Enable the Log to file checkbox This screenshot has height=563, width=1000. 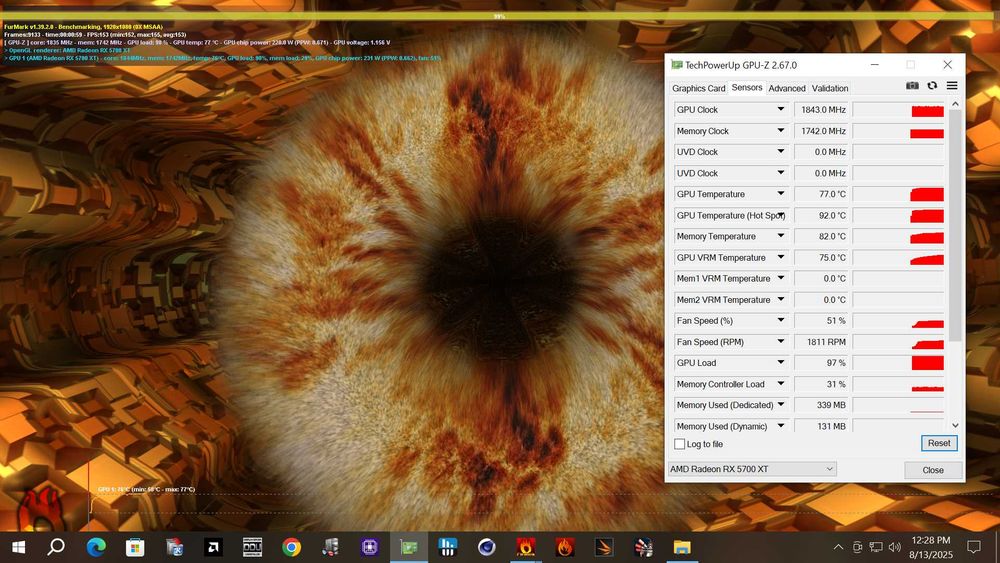tap(680, 444)
